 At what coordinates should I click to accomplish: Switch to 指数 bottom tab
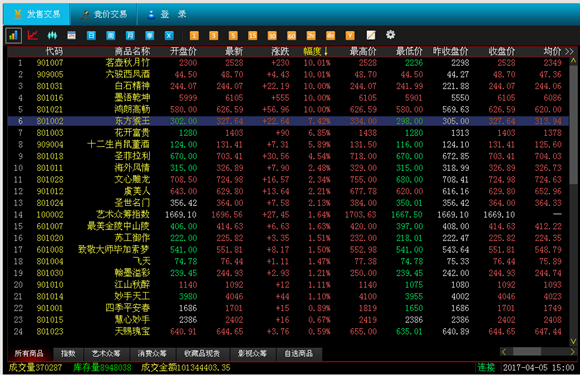(68, 354)
